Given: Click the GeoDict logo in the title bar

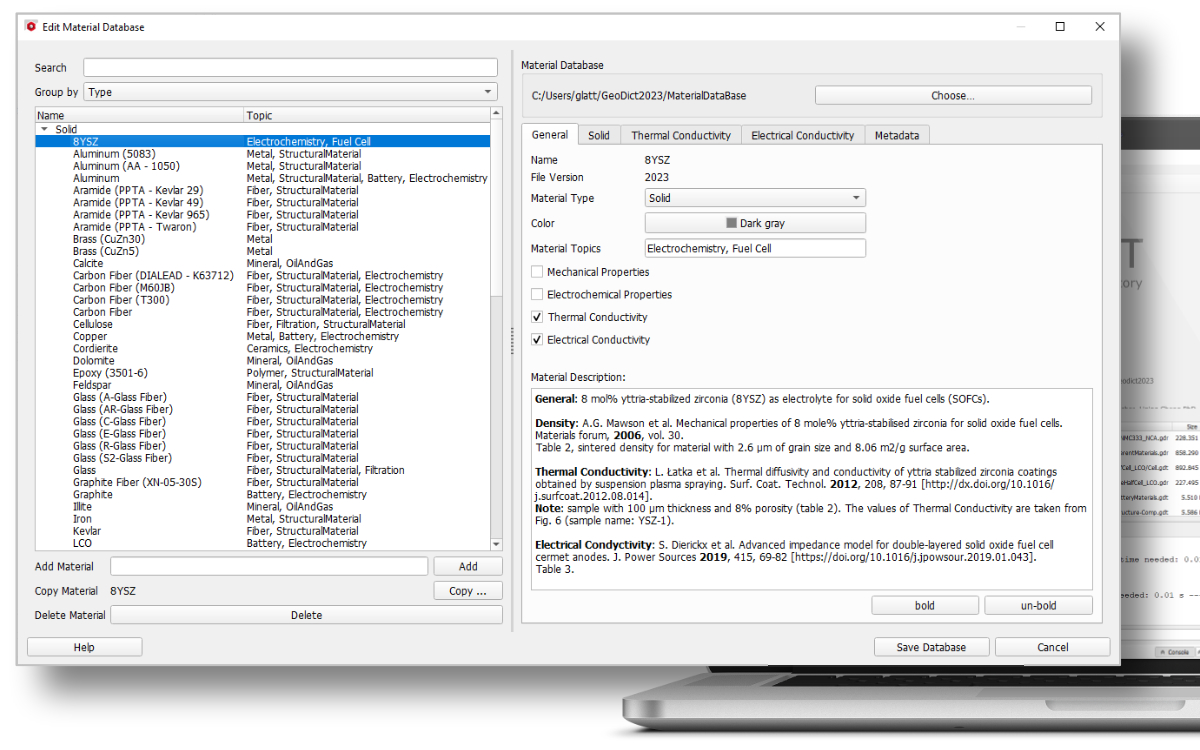Looking at the screenshot, I should tap(31, 27).
